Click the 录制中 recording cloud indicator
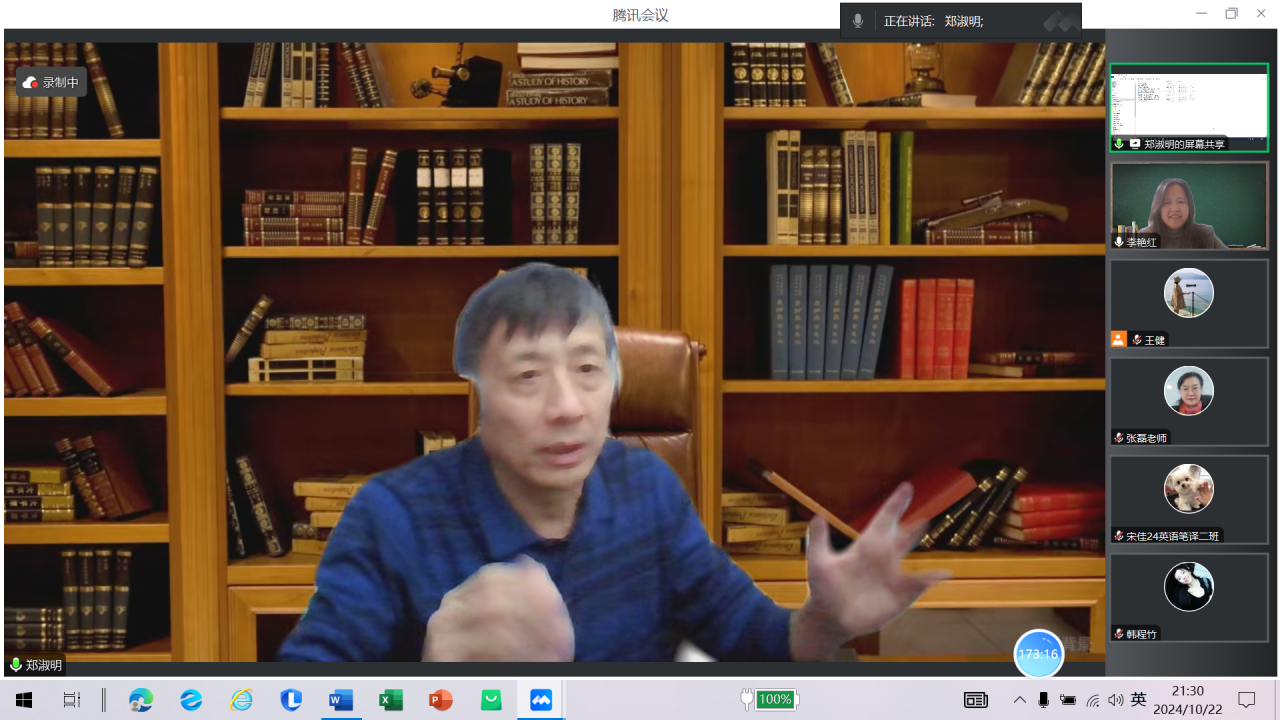This screenshot has height=720, width=1280. [x=51, y=82]
